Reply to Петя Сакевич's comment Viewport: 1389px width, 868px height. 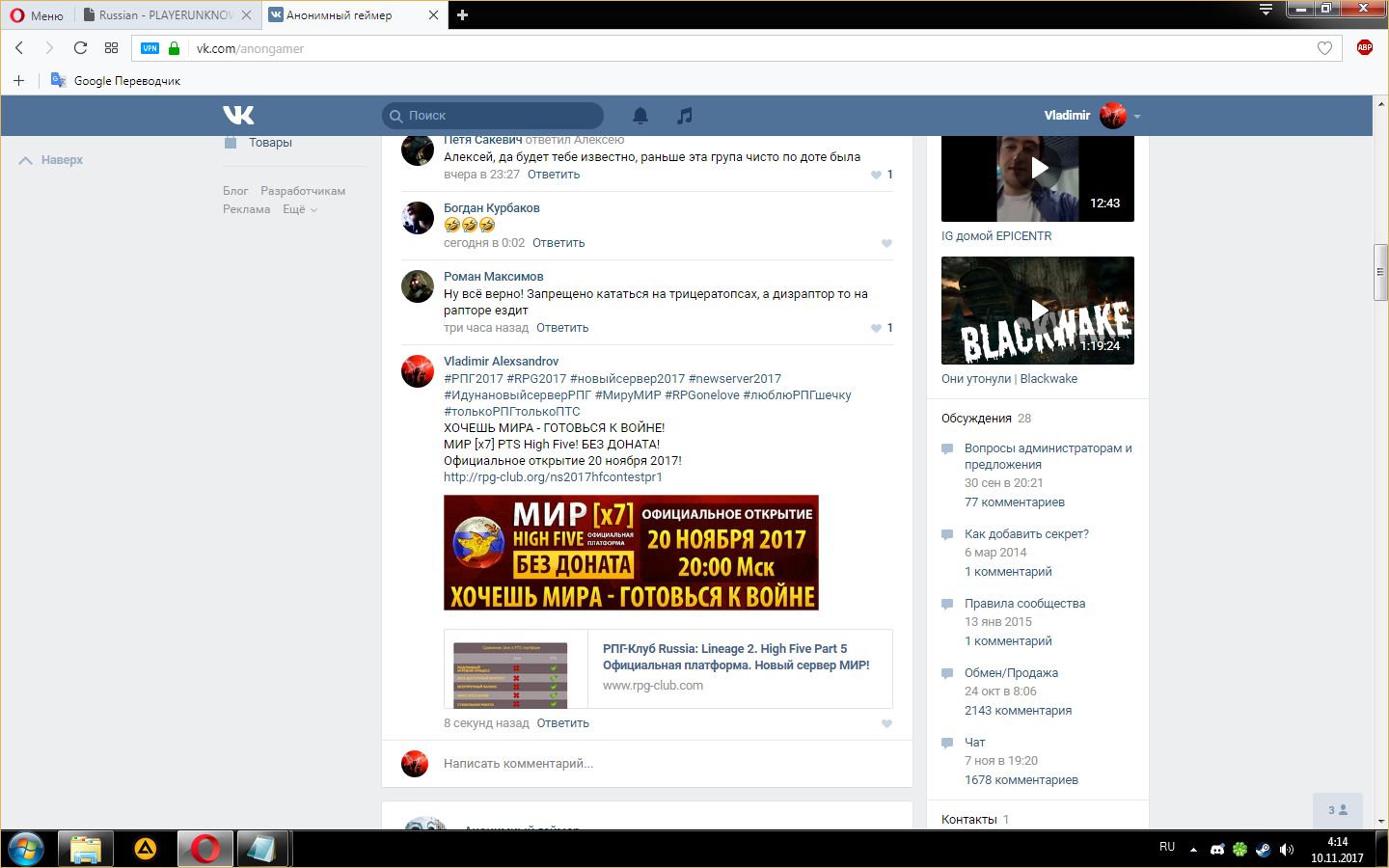[x=554, y=175]
